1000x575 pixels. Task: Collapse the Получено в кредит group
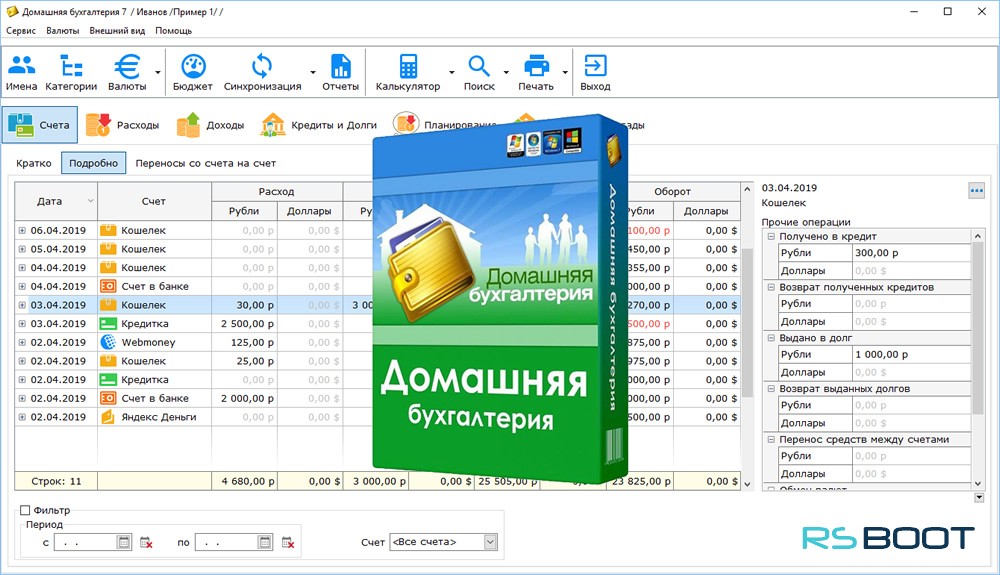point(771,237)
